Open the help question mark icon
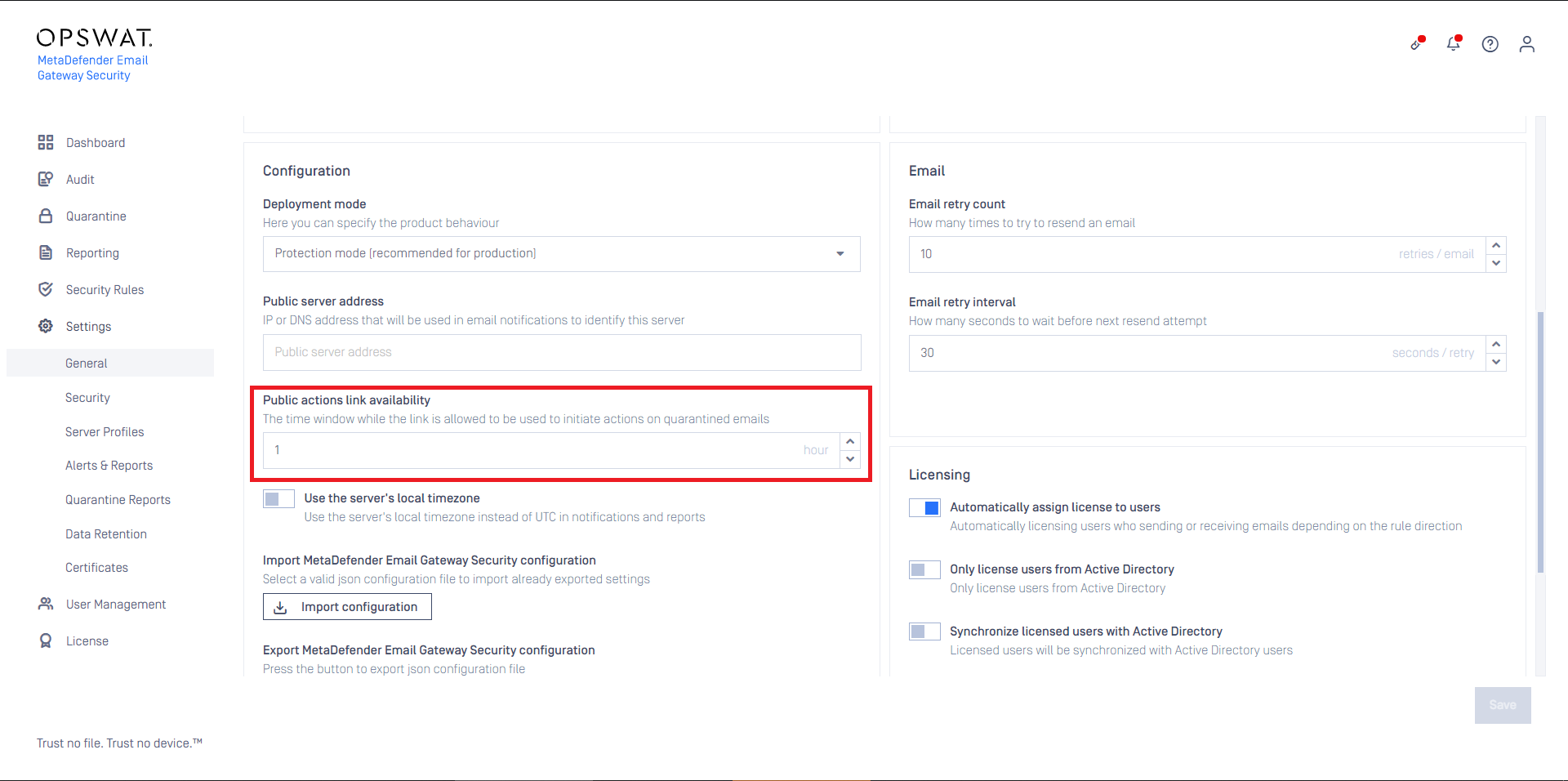This screenshot has height=781, width=1568. (x=1490, y=44)
